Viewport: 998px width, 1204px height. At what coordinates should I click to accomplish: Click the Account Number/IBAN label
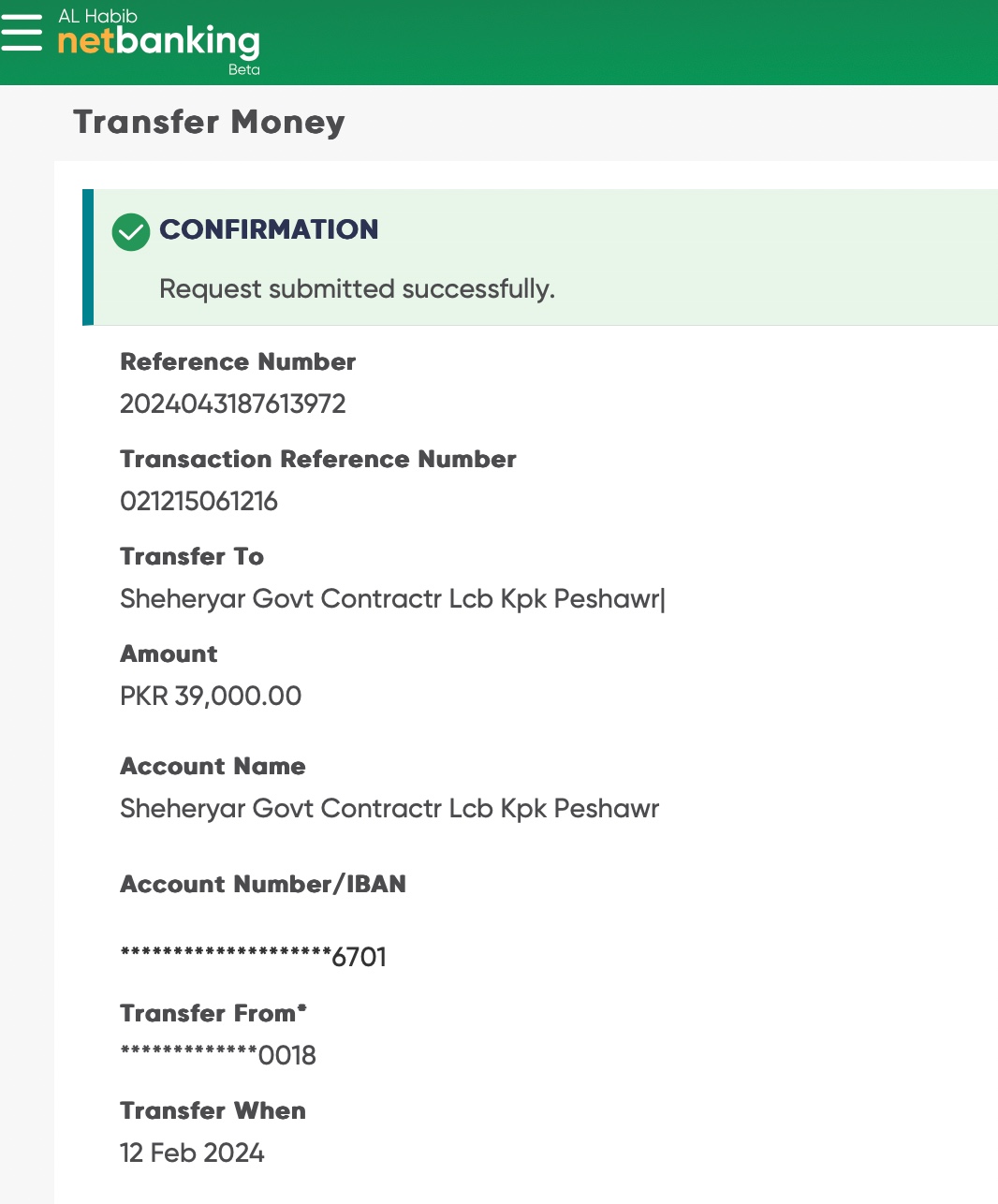point(263,885)
